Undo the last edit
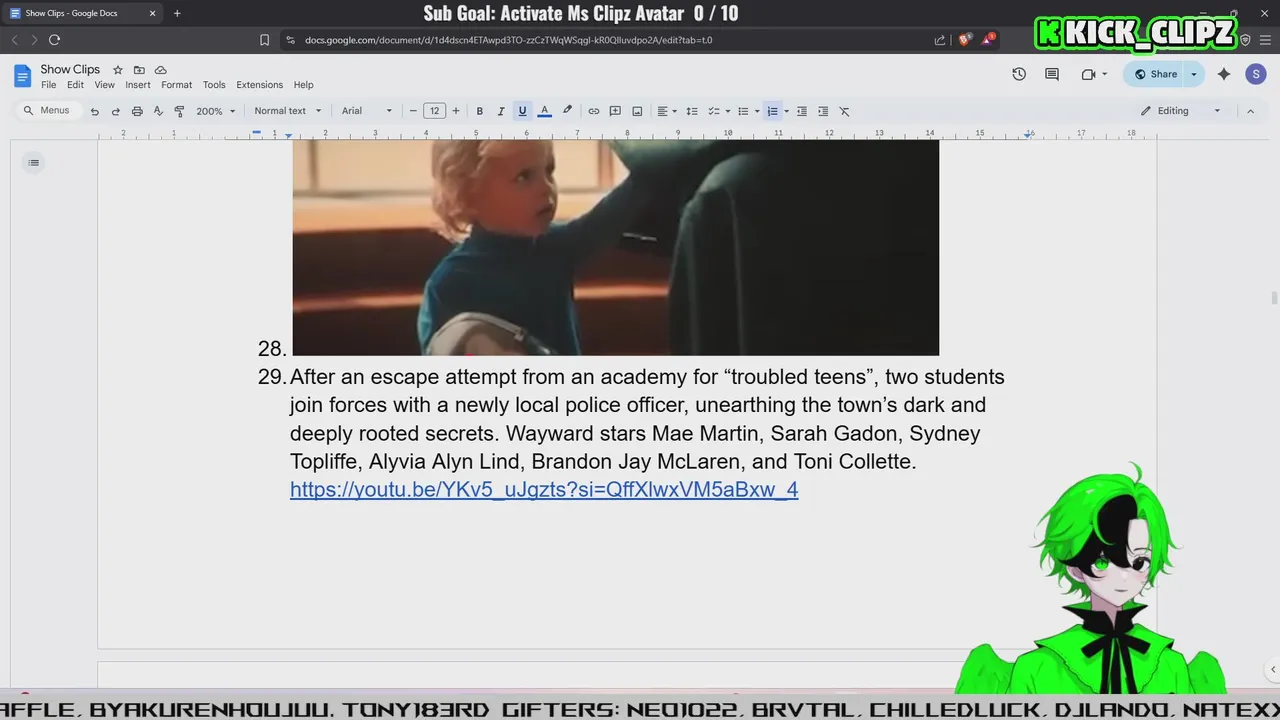 (x=94, y=111)
